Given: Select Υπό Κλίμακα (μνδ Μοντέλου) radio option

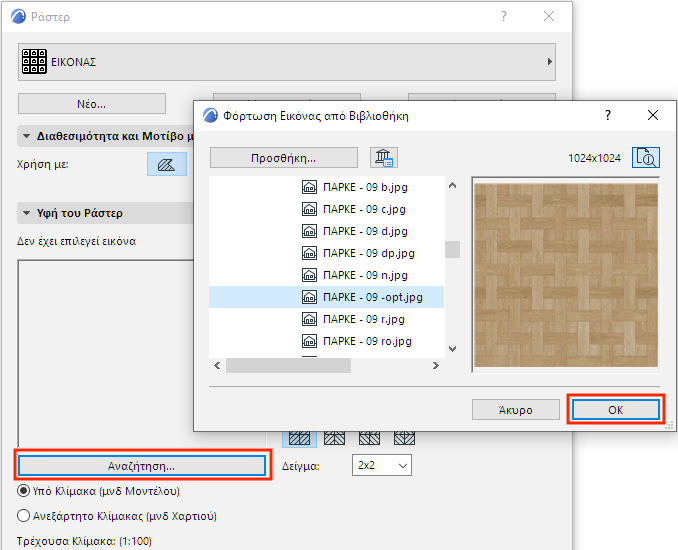Looking at the screenshot, I should 23,491.
